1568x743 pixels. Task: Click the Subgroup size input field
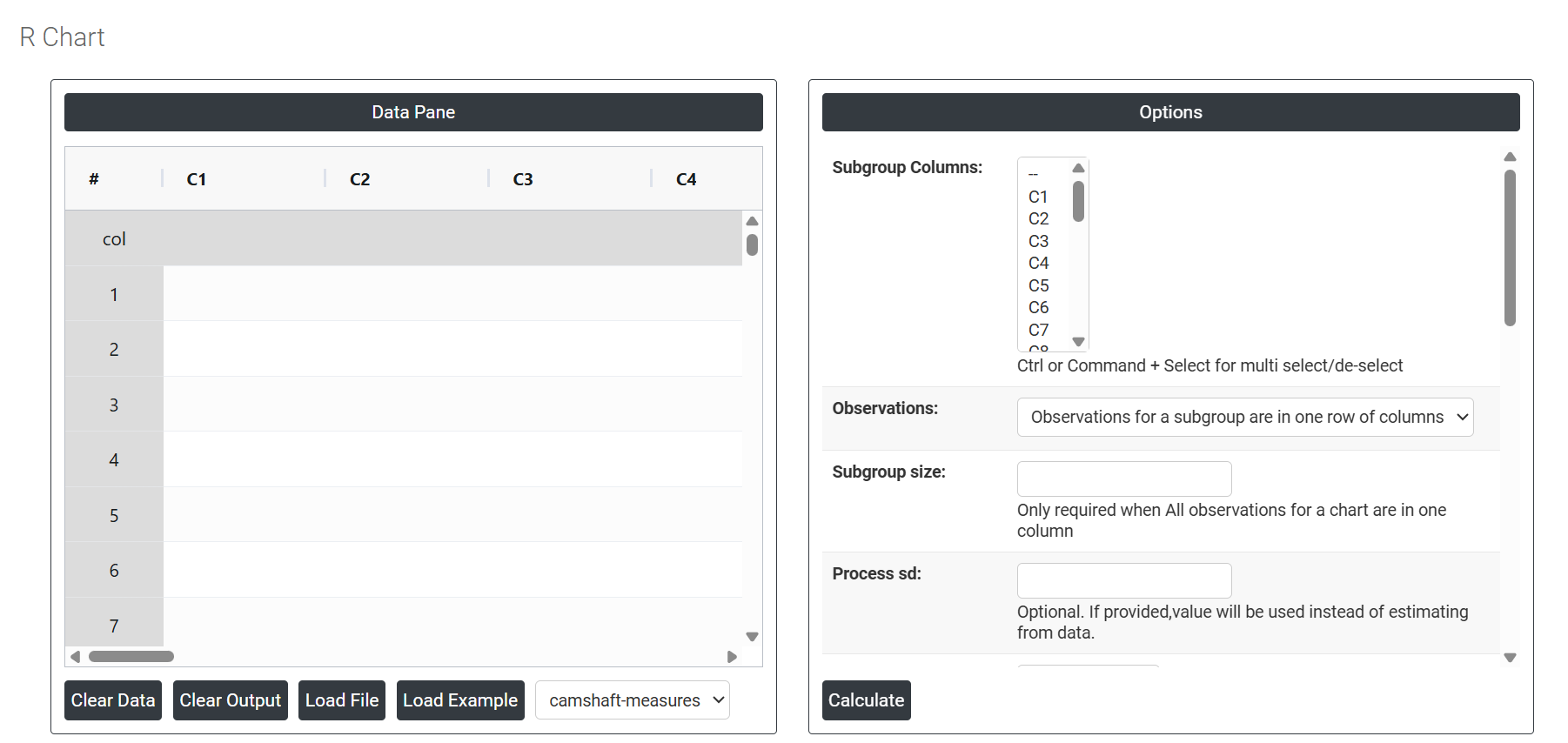(1123, 479)
